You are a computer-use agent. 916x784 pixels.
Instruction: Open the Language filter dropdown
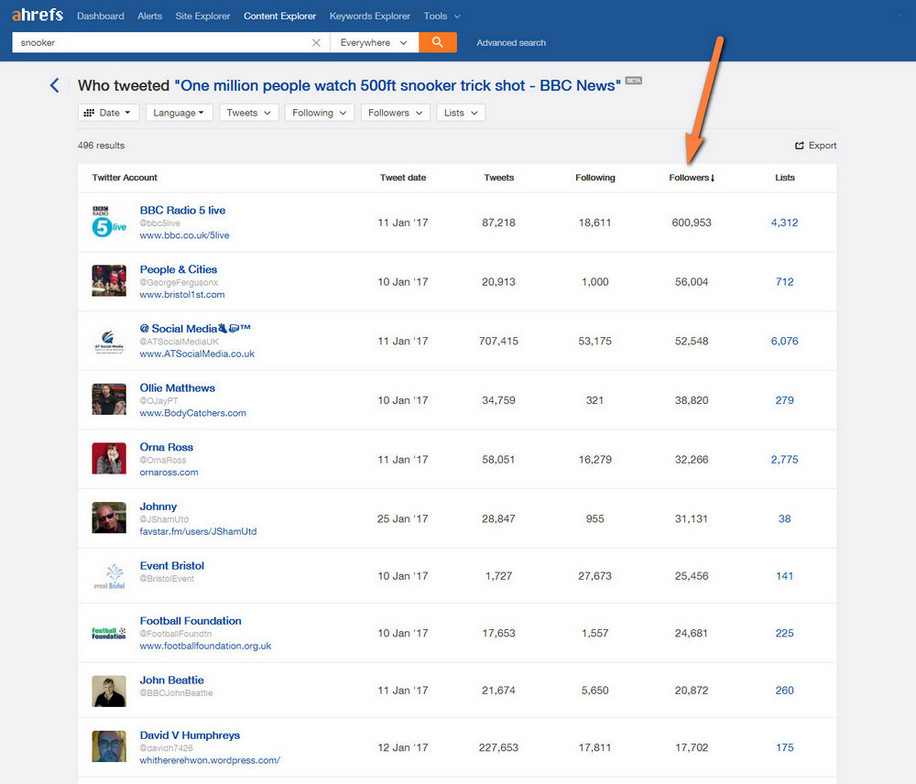(x=179, y=113)
